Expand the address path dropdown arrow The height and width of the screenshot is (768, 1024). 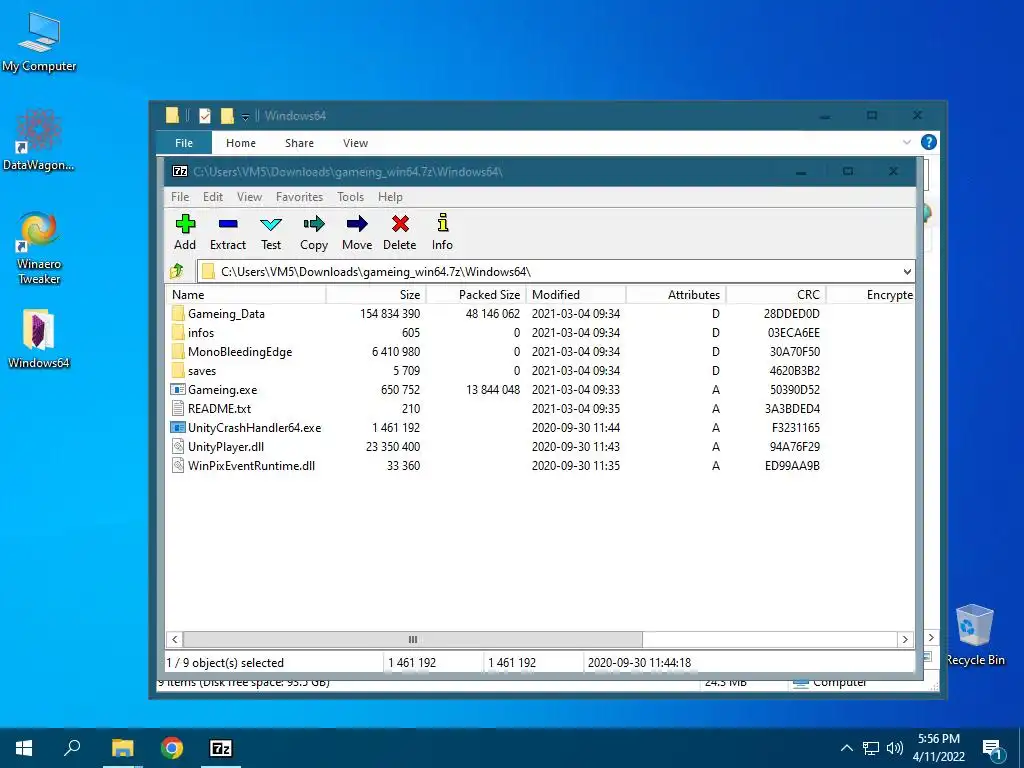(907, 272)
